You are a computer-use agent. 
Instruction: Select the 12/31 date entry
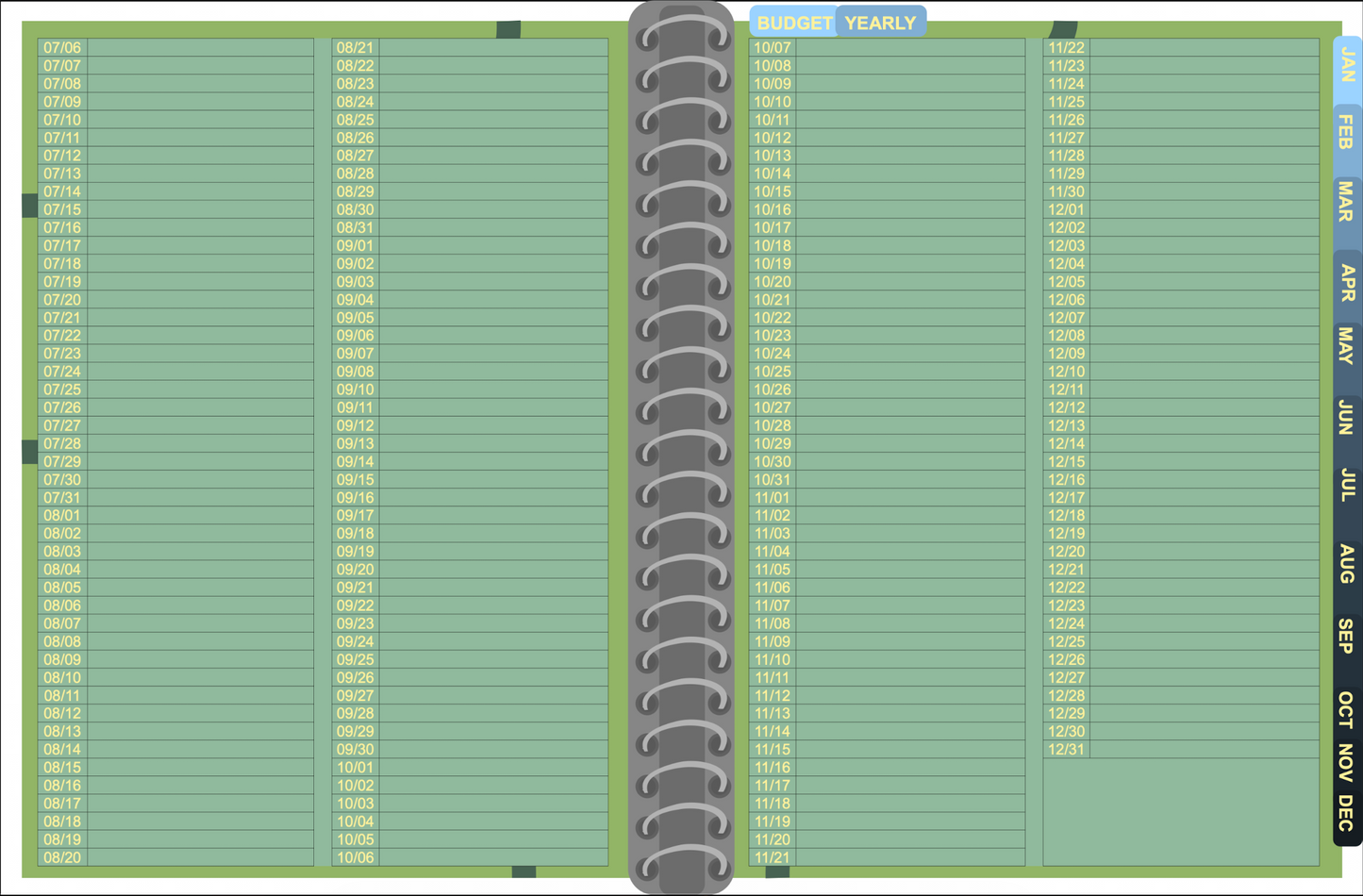pyautogui.click(x=1067, y=749)
